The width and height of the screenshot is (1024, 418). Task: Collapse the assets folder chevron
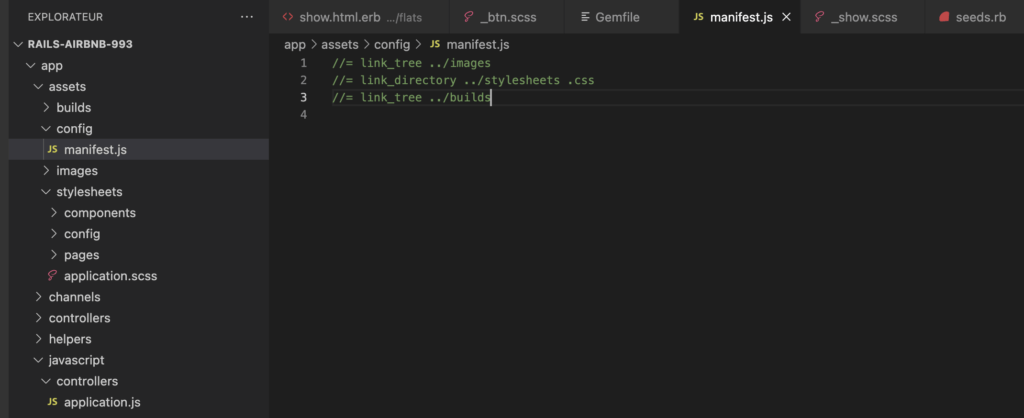tap(38, 86)
